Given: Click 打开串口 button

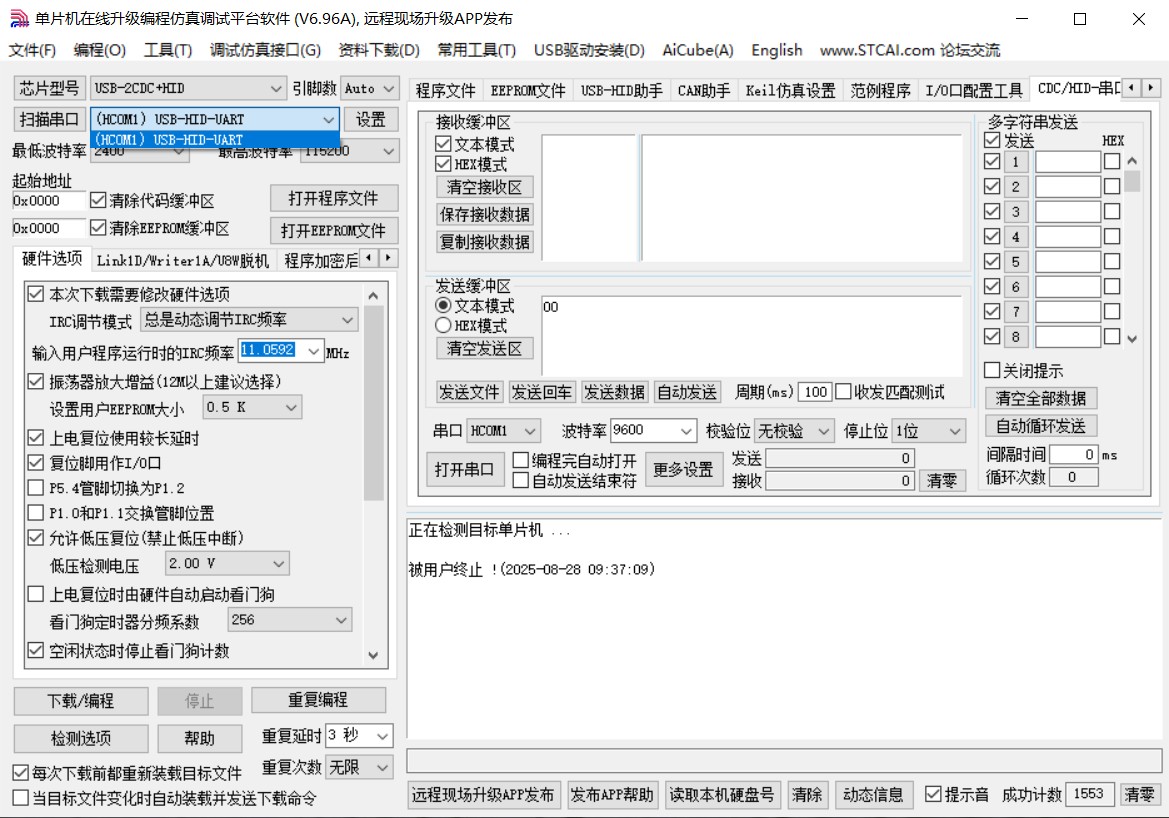Looking at the screenshot, I should [x=464, y=470].
